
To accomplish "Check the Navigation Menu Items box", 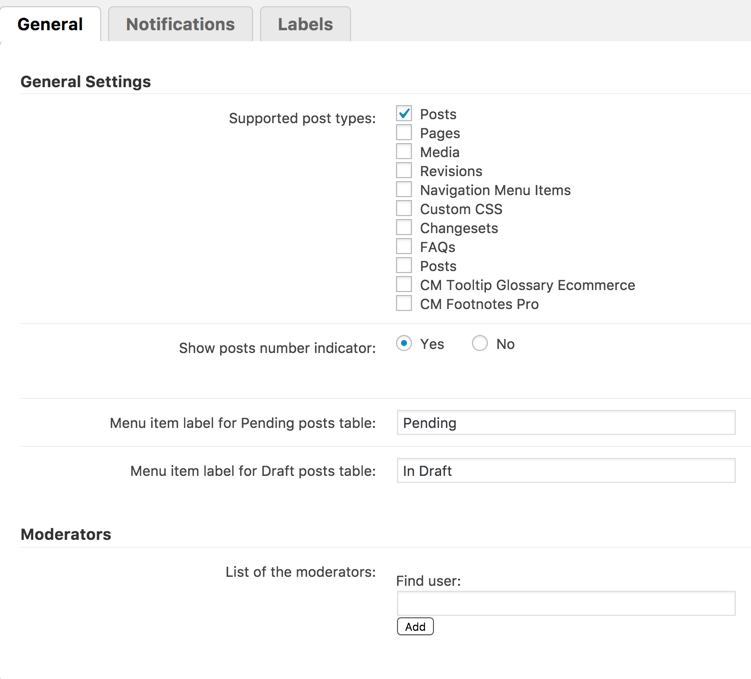I will [x=404, y=190].
